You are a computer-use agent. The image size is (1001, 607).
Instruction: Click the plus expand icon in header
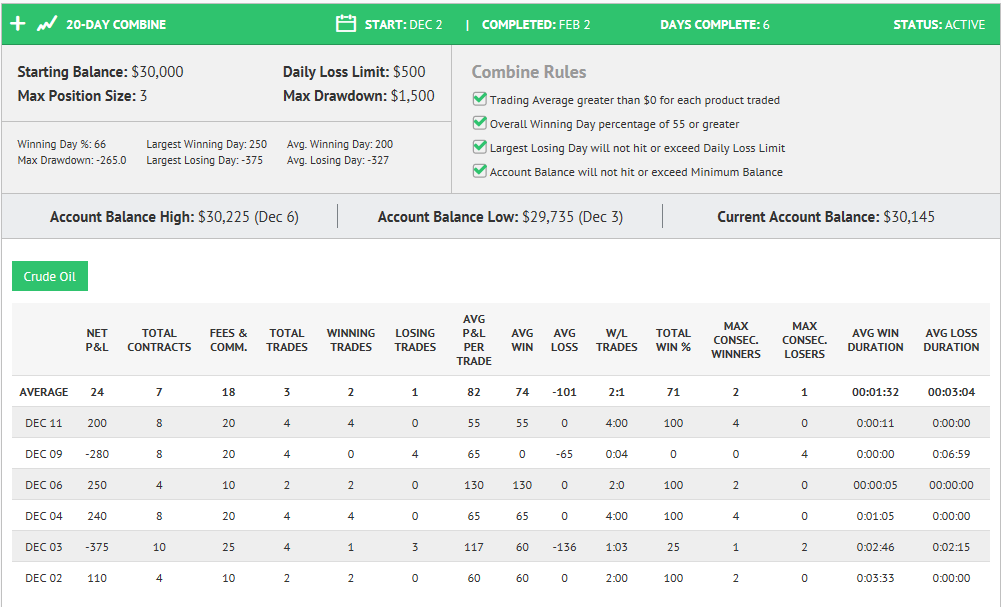(18, 24)
